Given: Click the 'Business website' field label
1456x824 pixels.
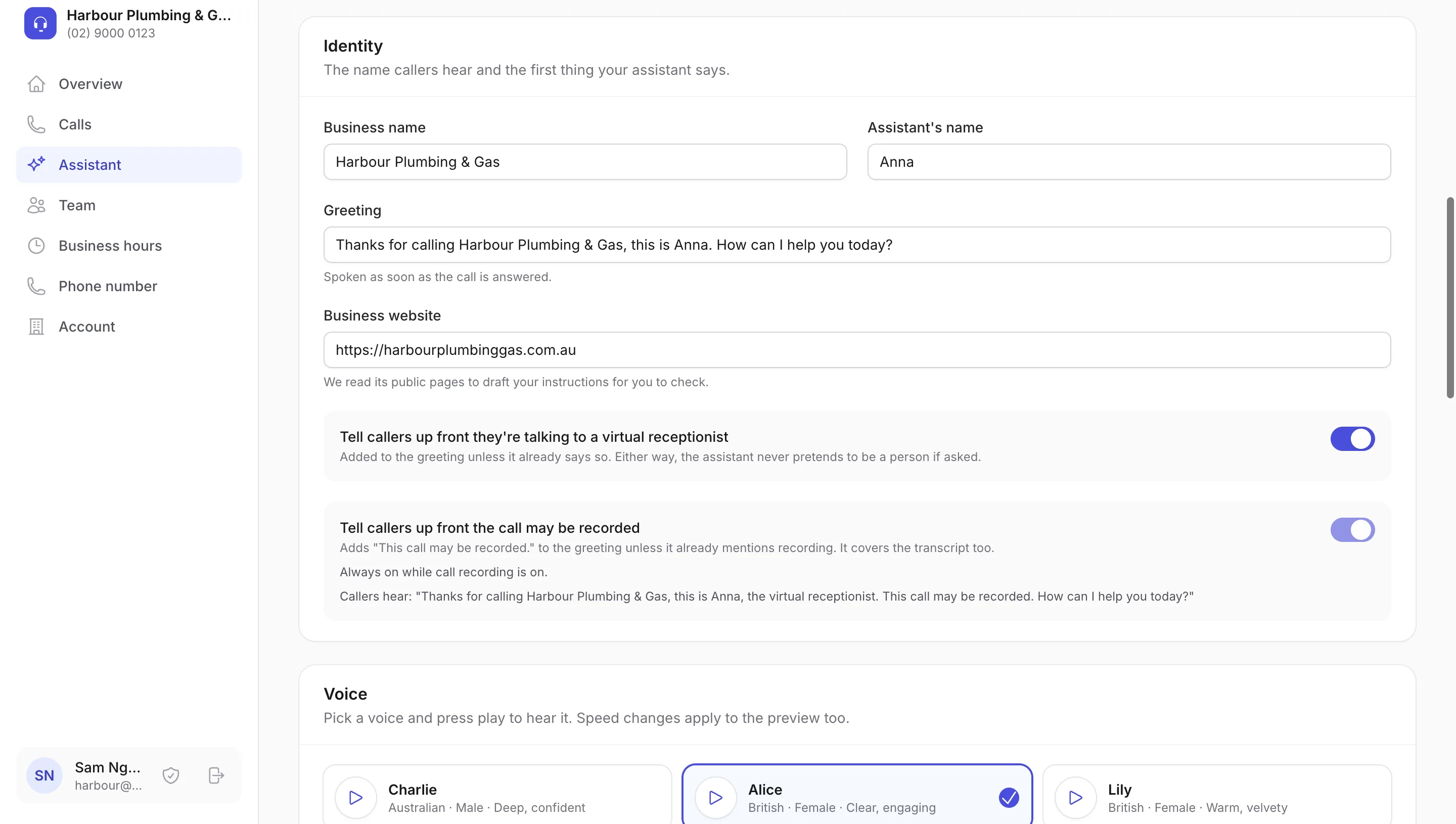Looking at the screenshot, I should (382, 316).
